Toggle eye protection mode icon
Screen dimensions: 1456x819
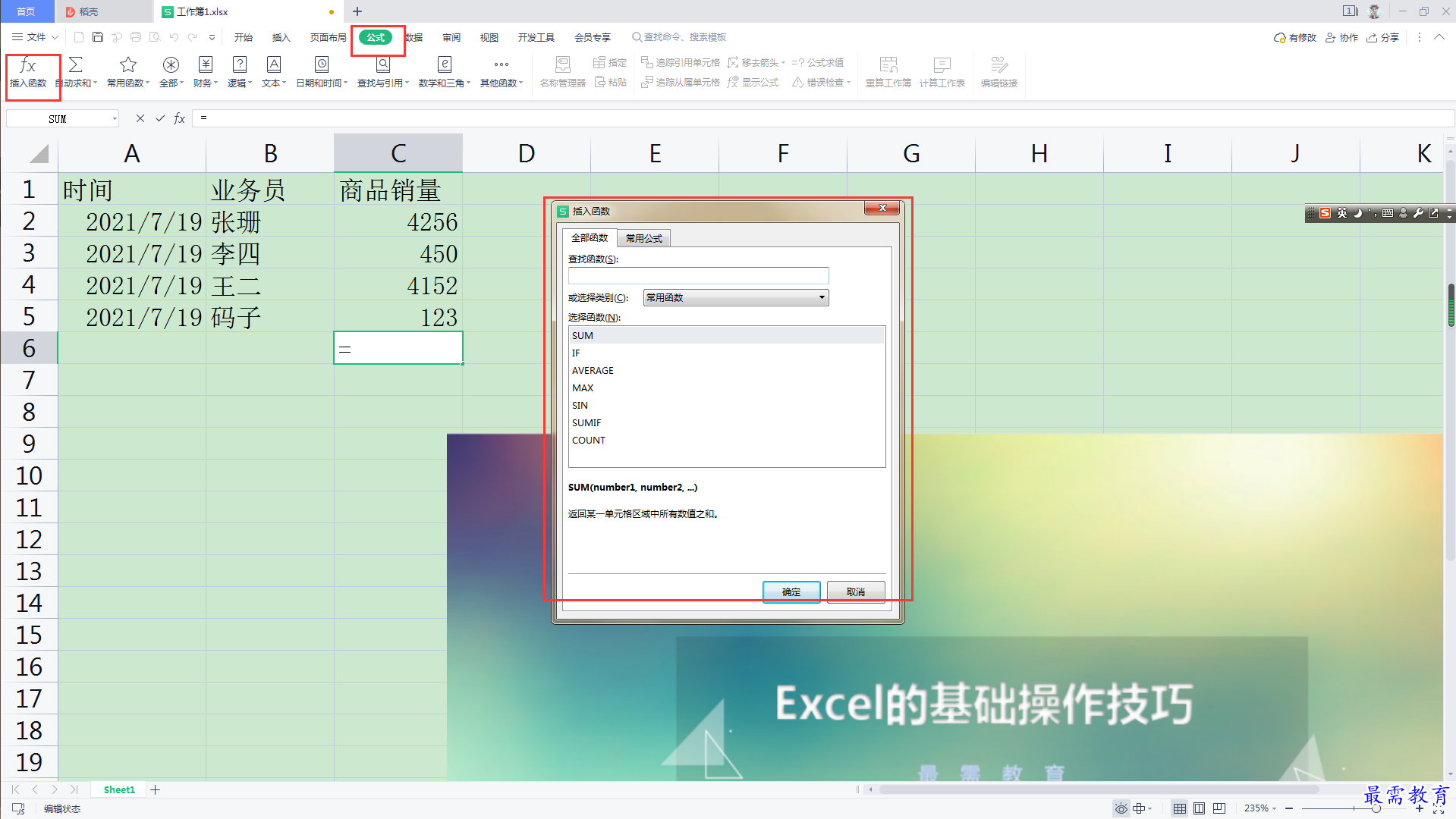(1121, 808)
